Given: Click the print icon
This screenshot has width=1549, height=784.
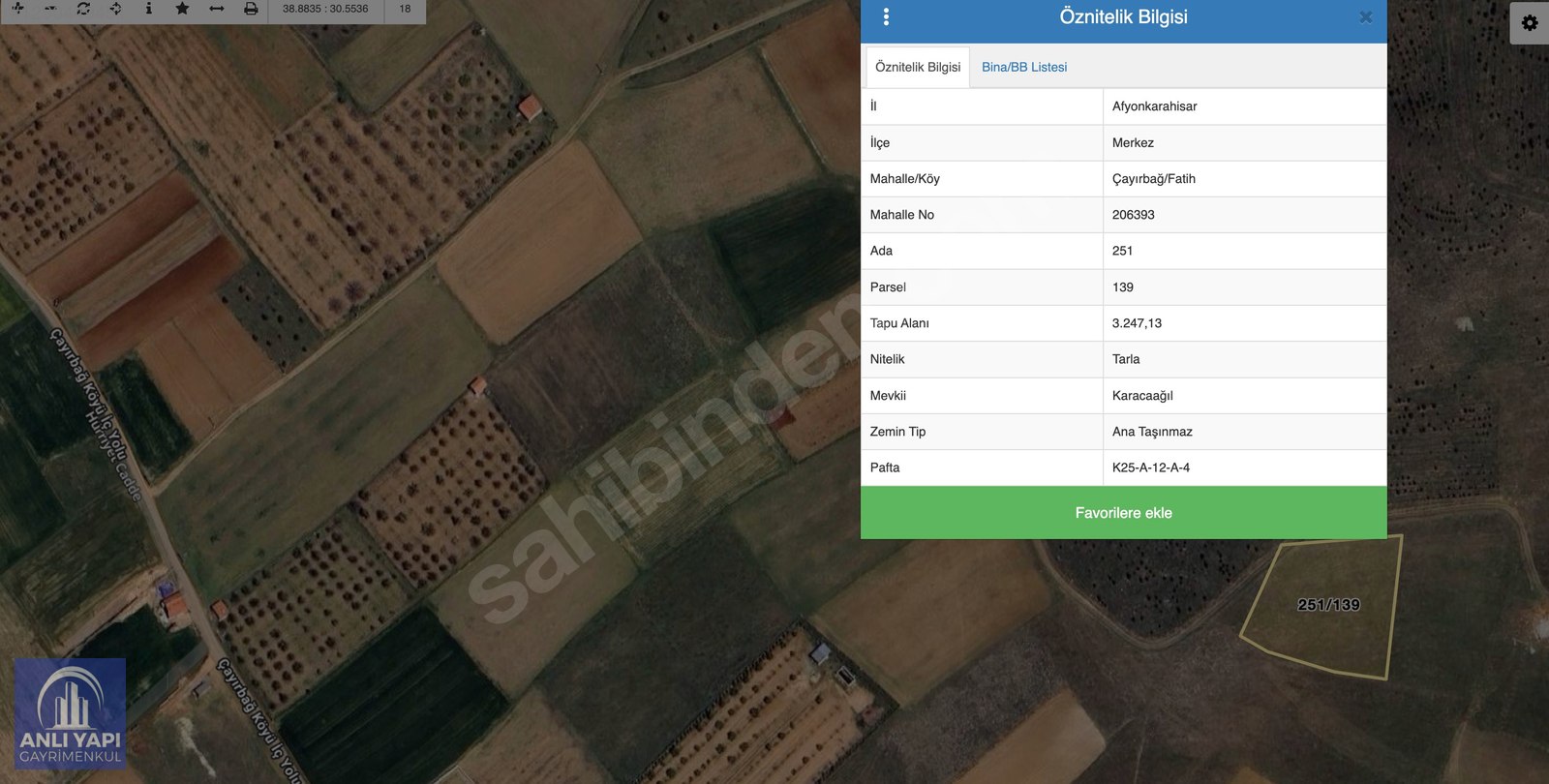Looking at the screenshot, I should [x=251, y=9].
